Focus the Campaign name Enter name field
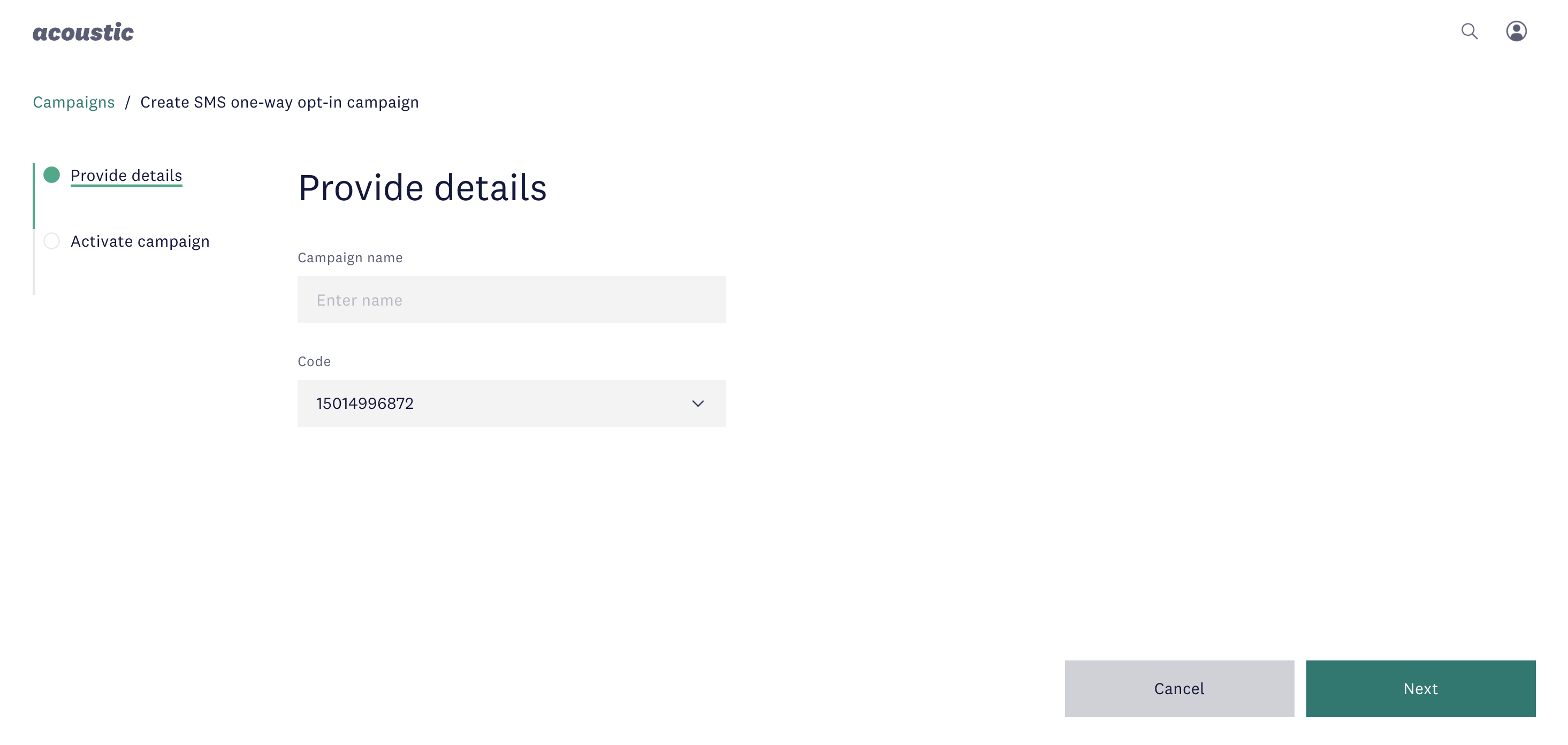This screenshot has width=1568, height=745. [x=512, y=300]
